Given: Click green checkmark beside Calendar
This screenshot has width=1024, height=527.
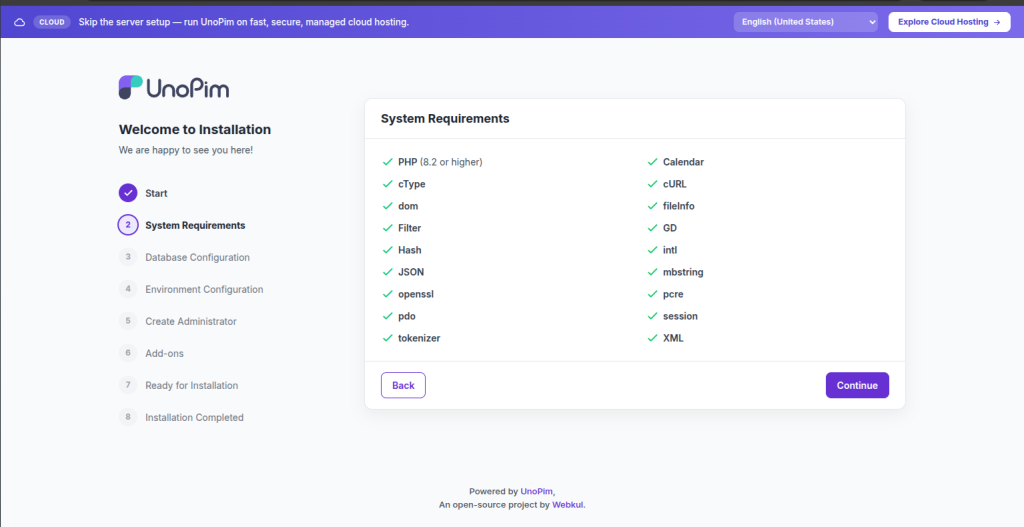Looking at the screenshot, I should [x=652, y=162].
